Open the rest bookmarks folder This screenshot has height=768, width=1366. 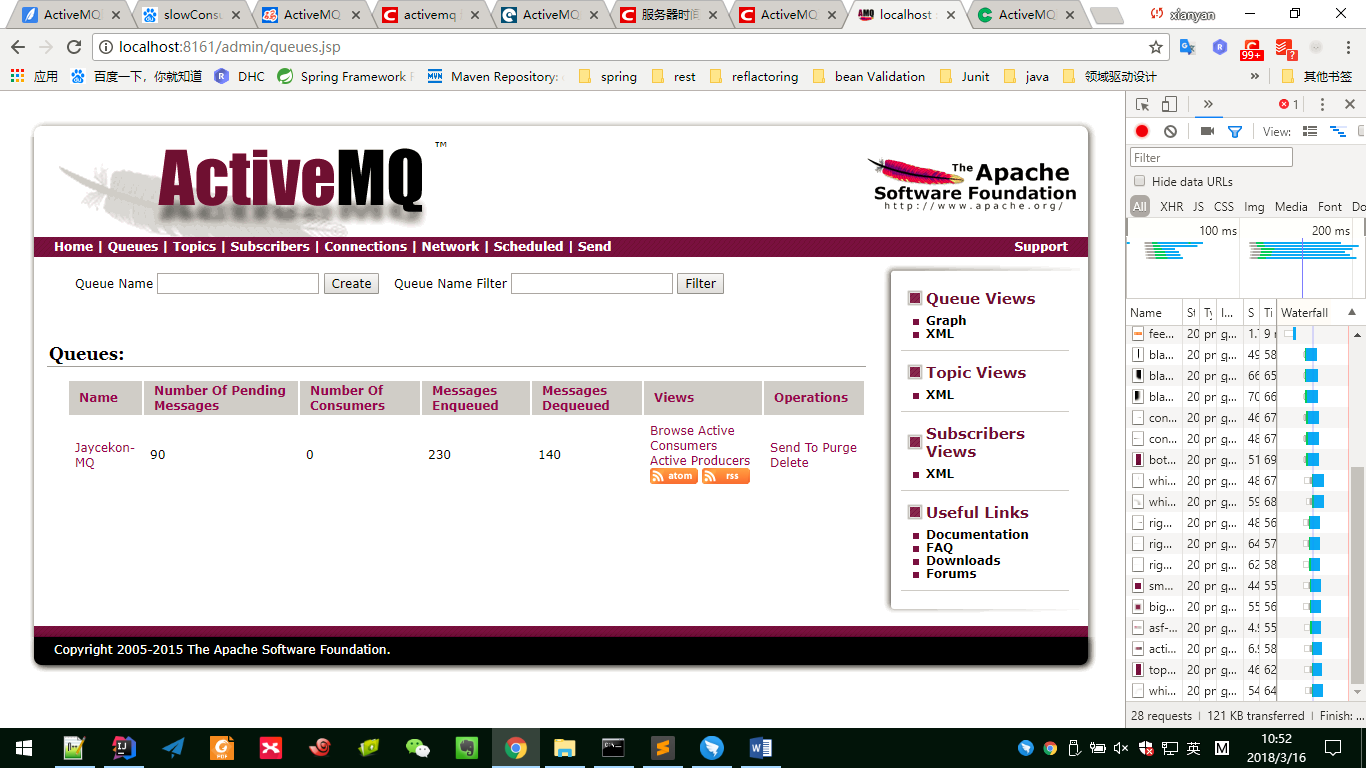pos(673,76)
